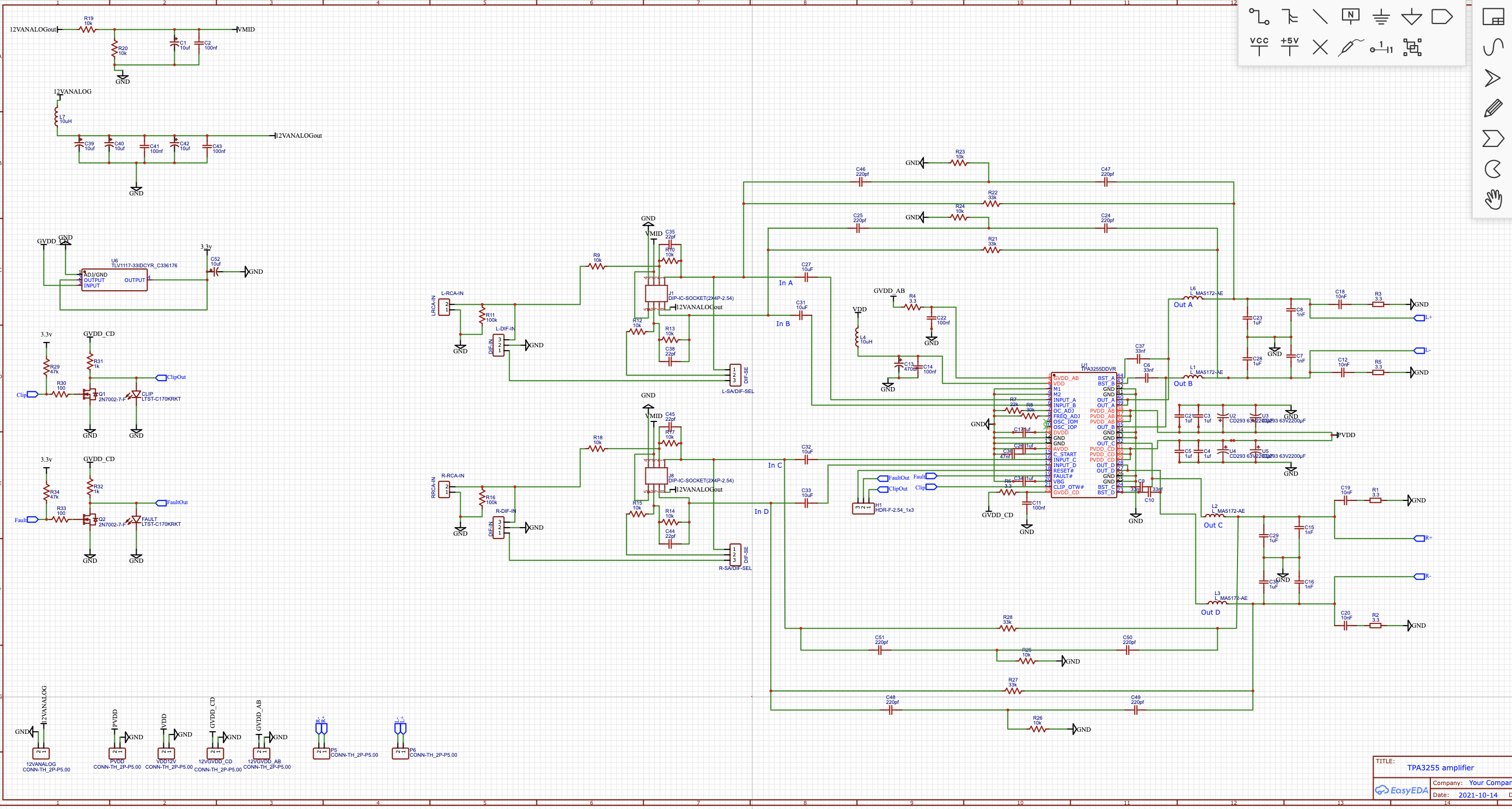This screenshot has width=1512, height=809.
Task: Activate the hand Drag tool
Action: [1493, 200]
